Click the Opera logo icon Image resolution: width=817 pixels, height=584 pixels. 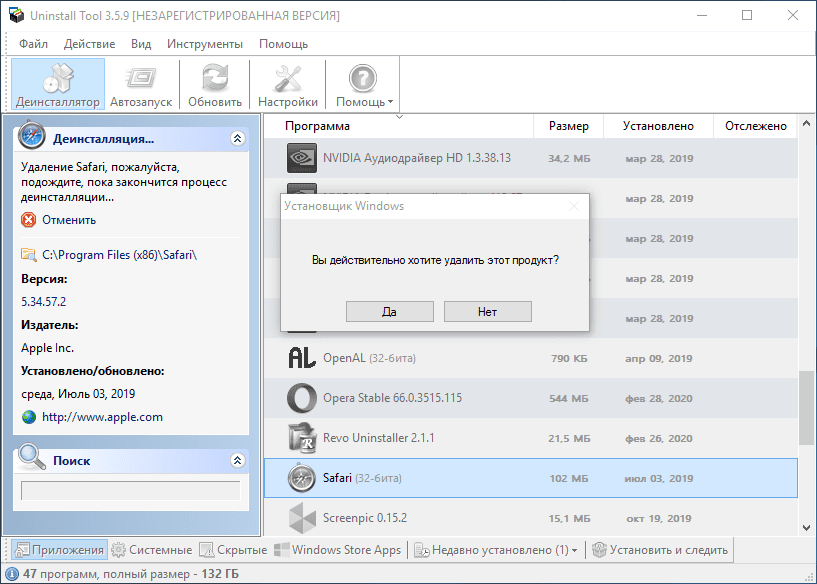(302, 398)
